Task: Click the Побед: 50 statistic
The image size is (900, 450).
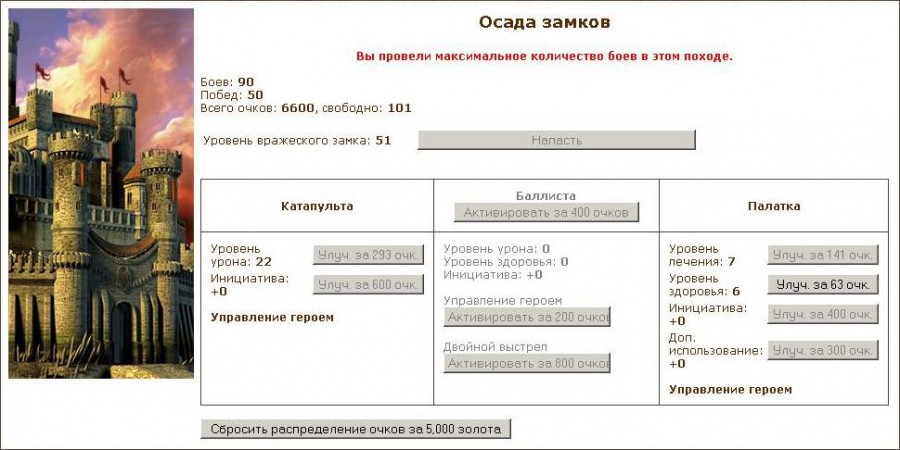Action: (231, 95)
